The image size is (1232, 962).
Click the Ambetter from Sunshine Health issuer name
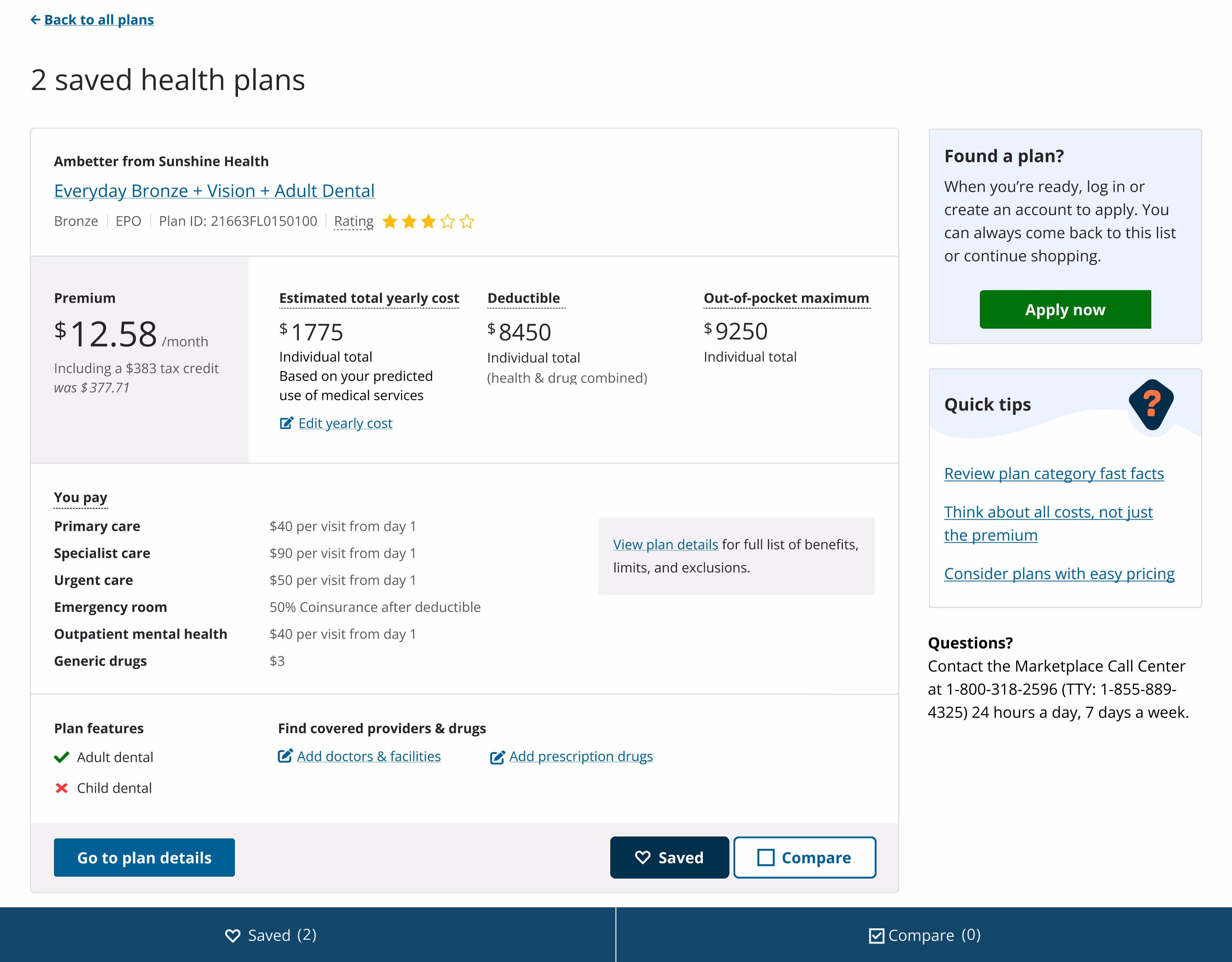coord(161,161)
